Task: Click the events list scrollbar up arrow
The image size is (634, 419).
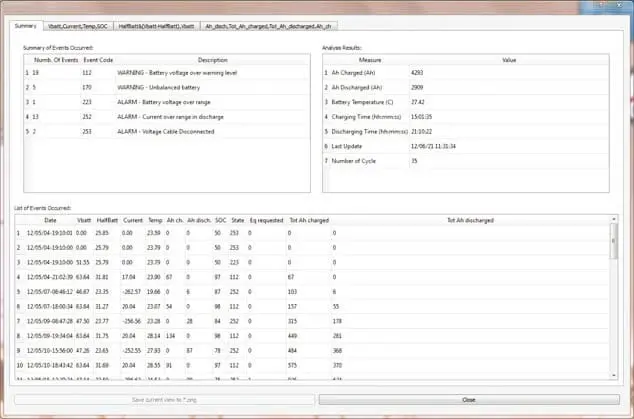Action: pos(614,219)
